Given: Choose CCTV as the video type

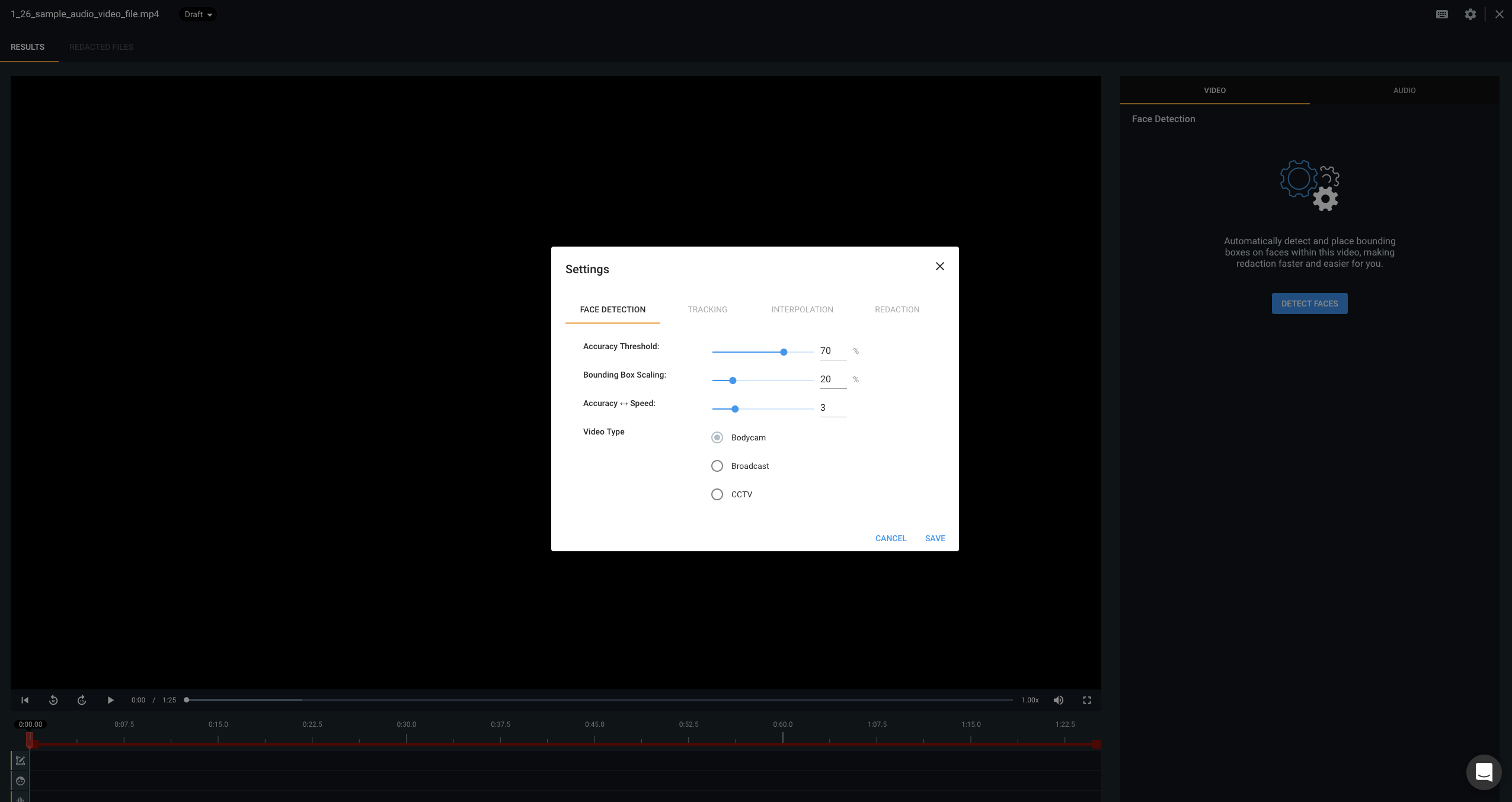Looking at the screenshot, I should (x=717, y=494).
